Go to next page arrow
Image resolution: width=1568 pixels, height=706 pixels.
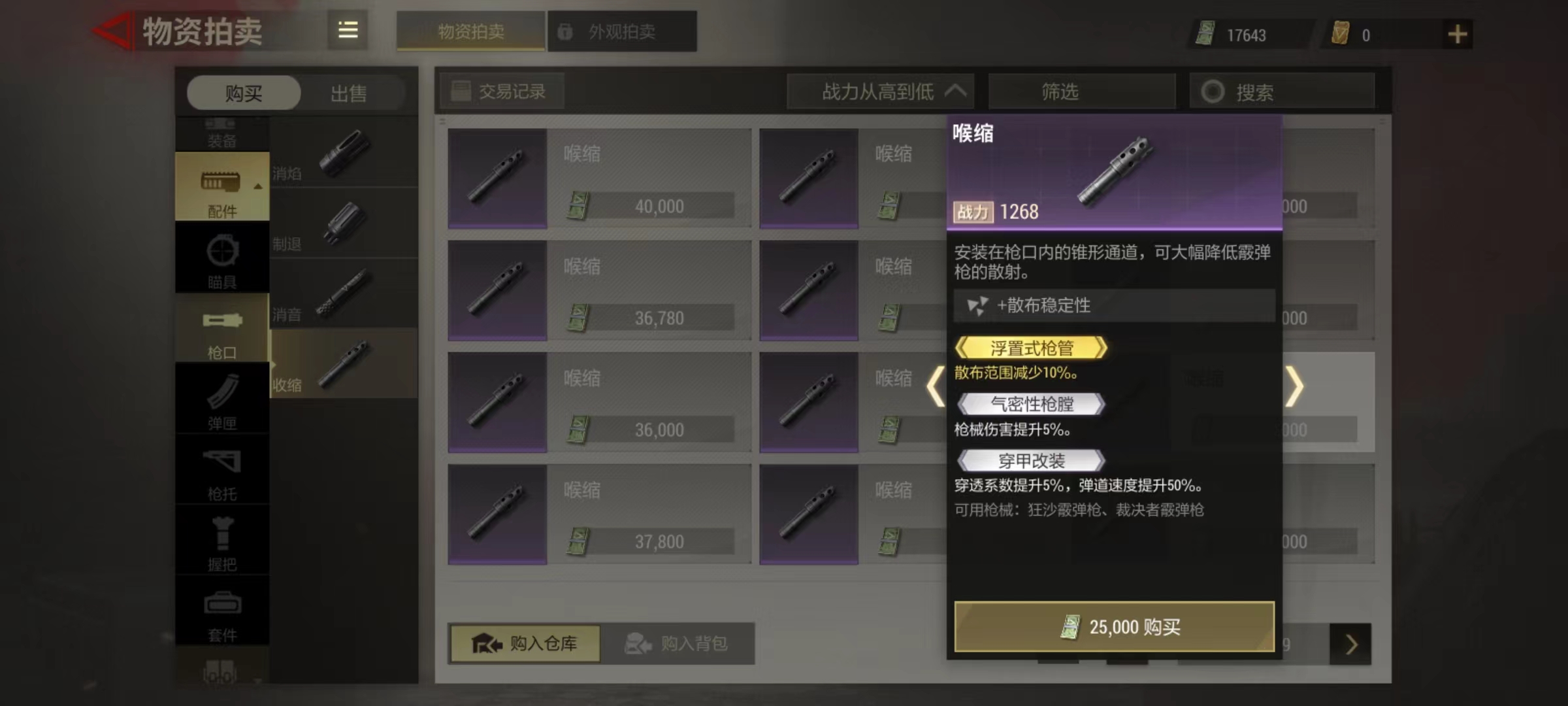(x=1350, y=645)
